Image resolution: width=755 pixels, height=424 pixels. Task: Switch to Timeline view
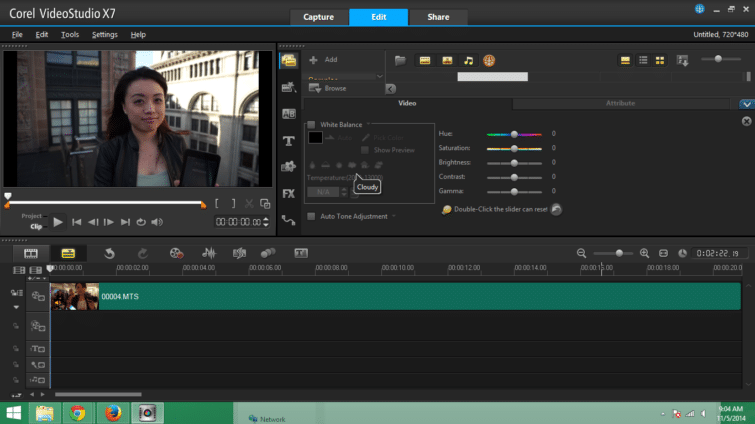68,253
